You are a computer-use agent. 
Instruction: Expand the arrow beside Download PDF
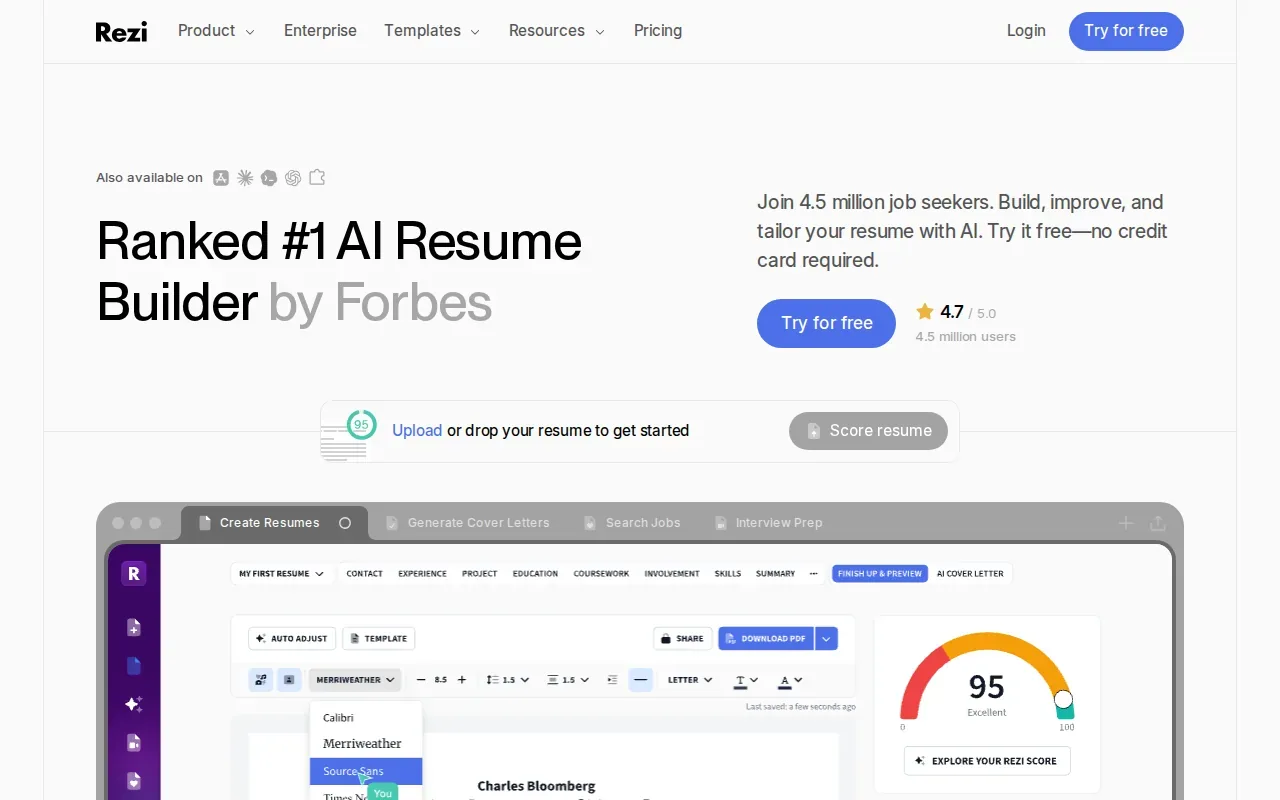(x=826, y=638)
